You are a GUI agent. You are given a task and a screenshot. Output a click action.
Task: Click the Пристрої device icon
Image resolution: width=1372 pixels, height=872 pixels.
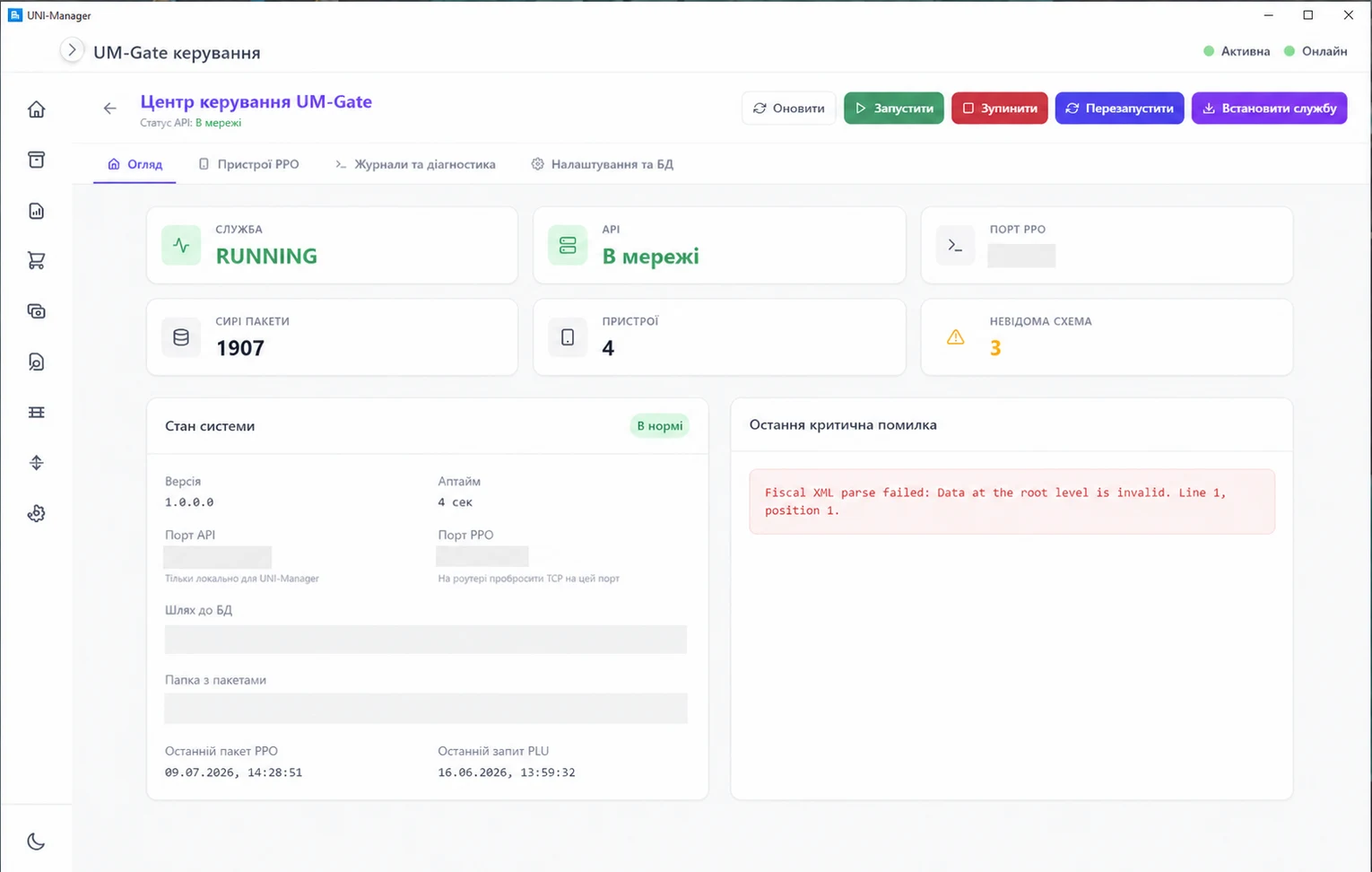click(x=568, y=337)
